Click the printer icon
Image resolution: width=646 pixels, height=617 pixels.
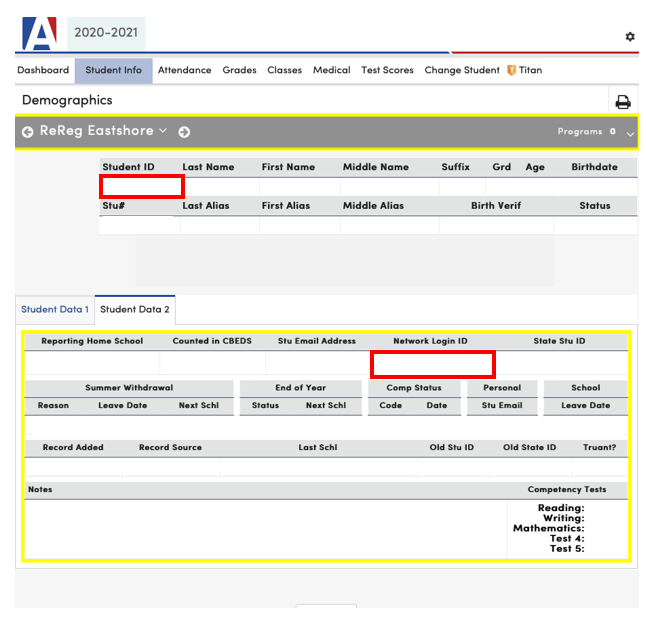click(622, 102)
